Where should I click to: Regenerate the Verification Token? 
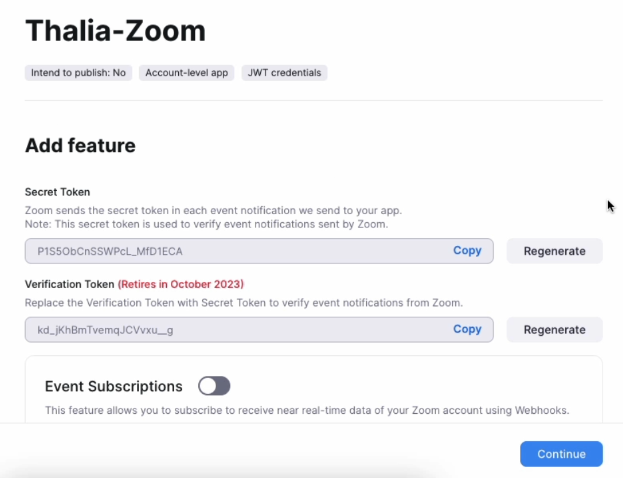pyautogui.click(x=554, y=329)
